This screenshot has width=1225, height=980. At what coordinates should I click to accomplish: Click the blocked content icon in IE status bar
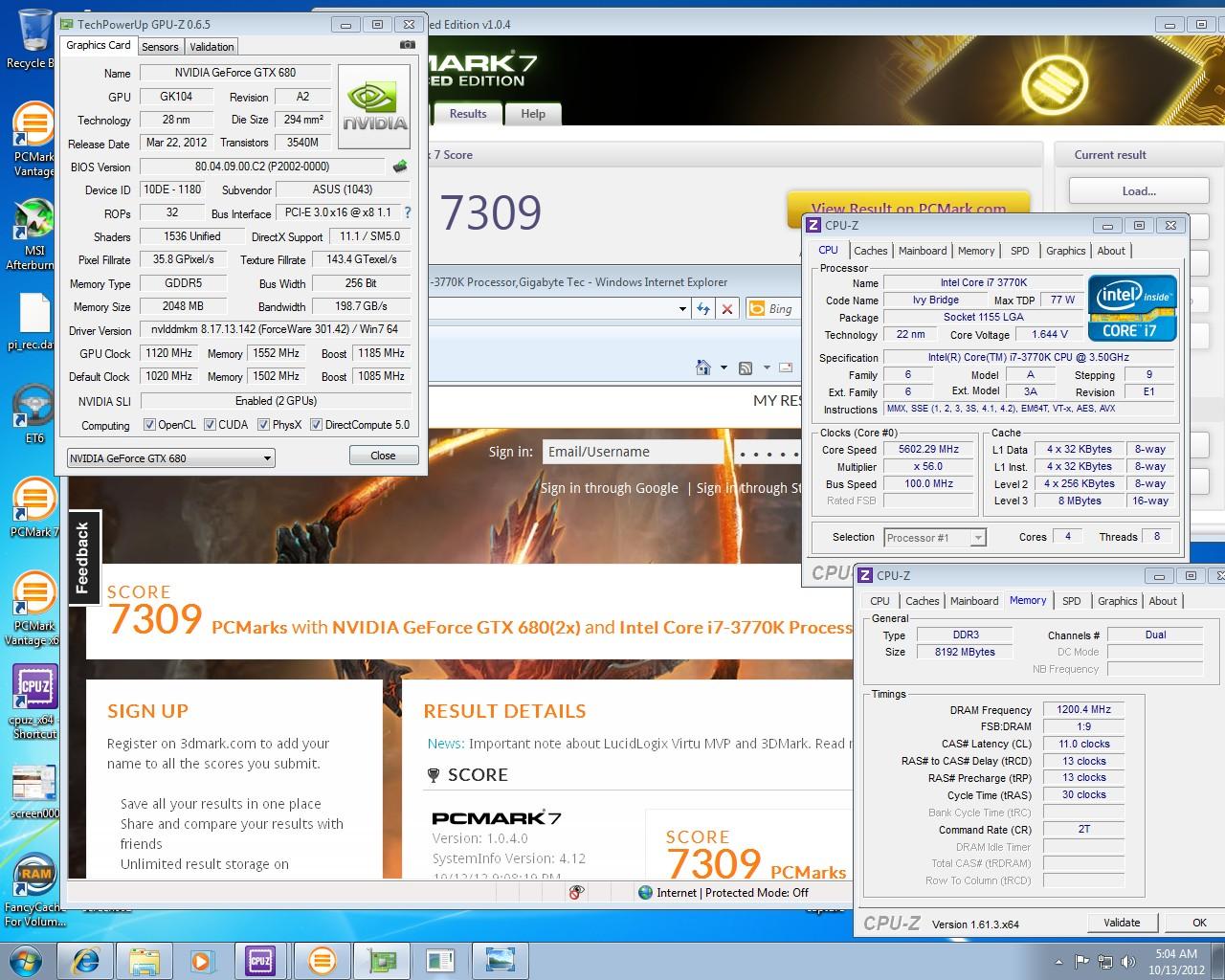click(x=576, y=892)
